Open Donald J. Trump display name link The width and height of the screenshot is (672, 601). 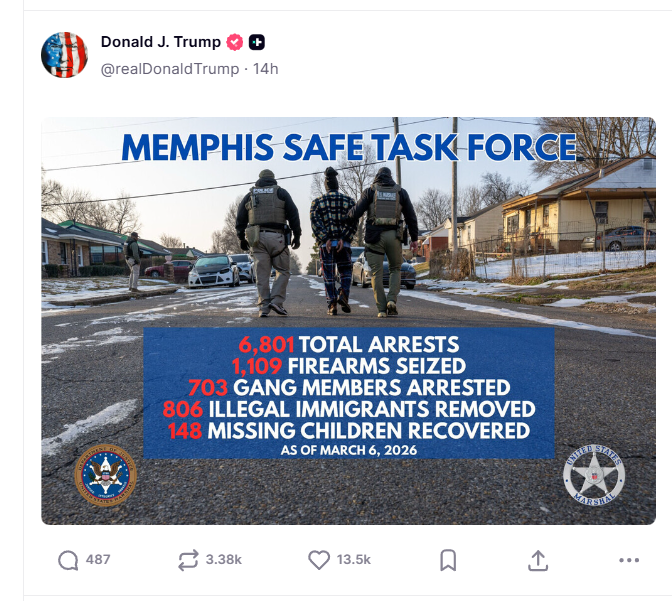tap(161, 42)
